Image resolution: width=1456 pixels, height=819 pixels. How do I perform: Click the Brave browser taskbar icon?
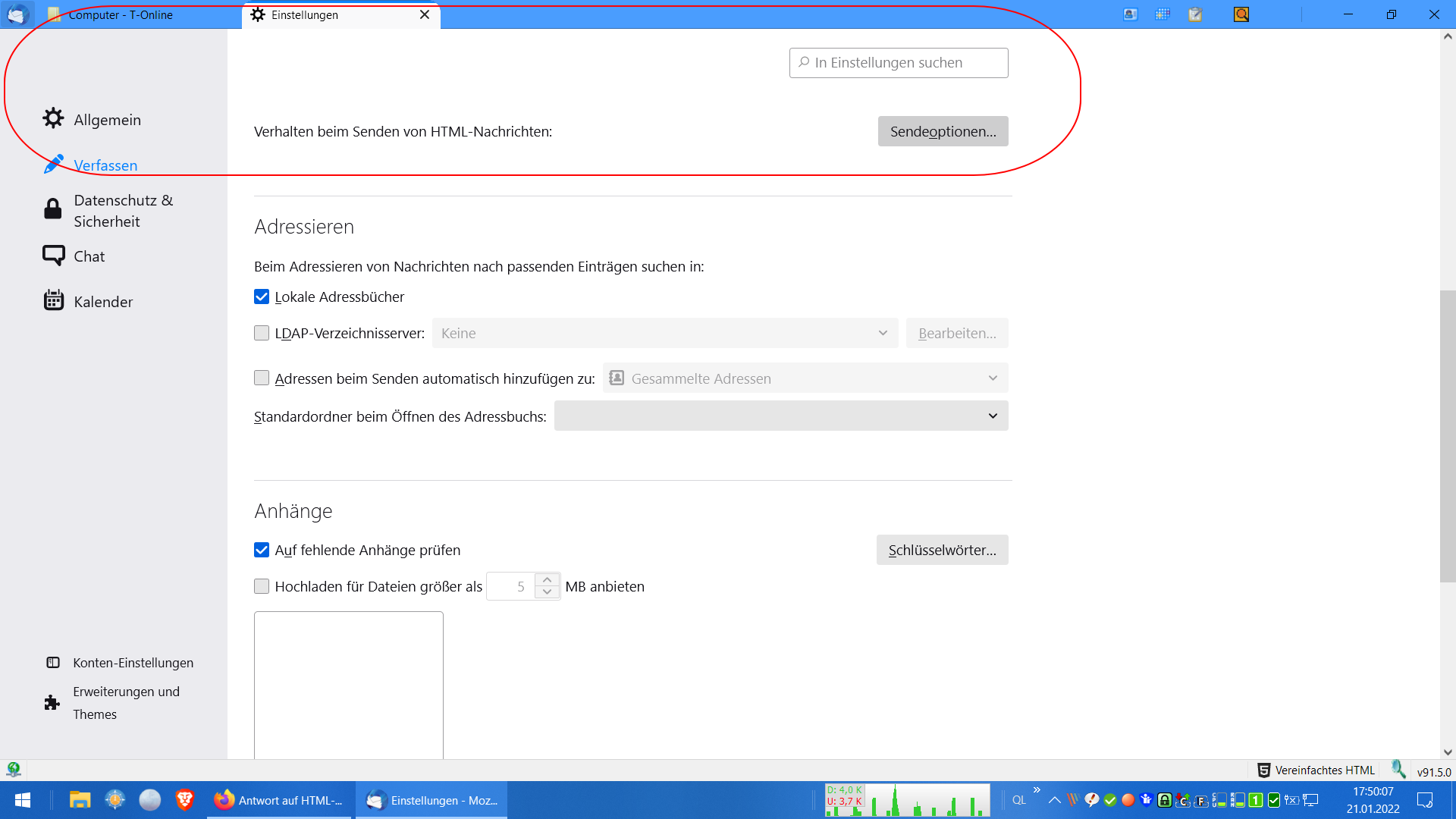coord(184,799)
